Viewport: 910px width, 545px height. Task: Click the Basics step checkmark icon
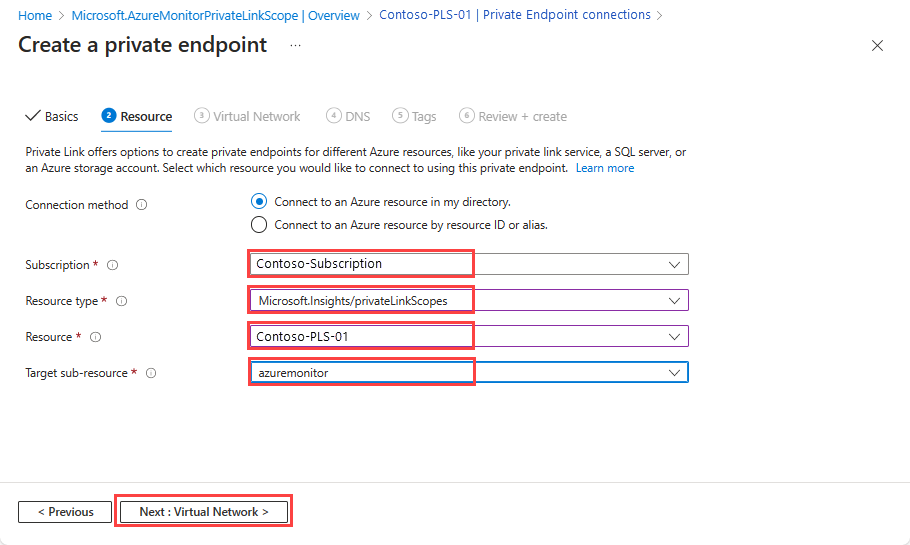(32, 116)
